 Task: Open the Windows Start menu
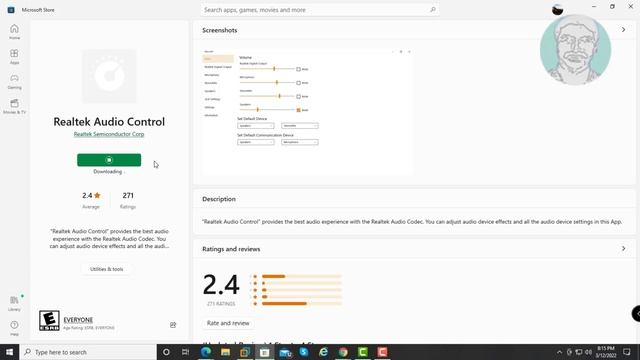(x=9, y=352)
